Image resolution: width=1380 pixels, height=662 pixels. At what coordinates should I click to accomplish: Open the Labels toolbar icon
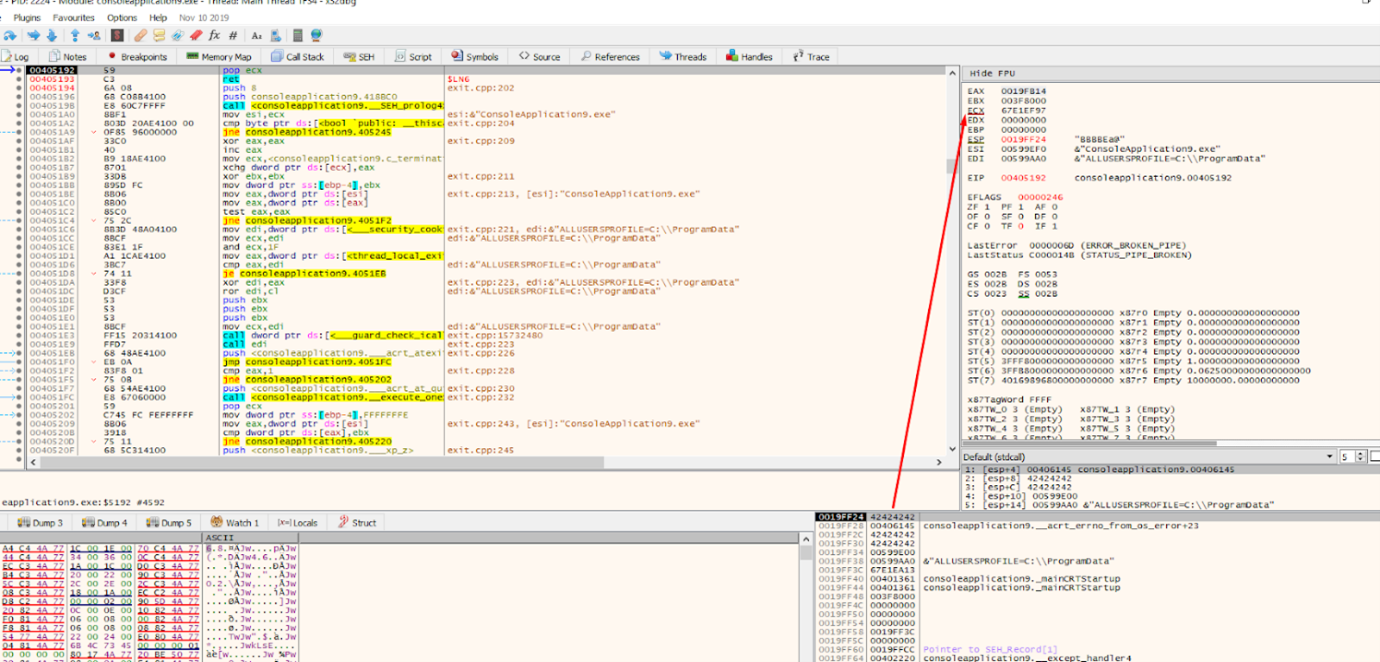point(177,36)
